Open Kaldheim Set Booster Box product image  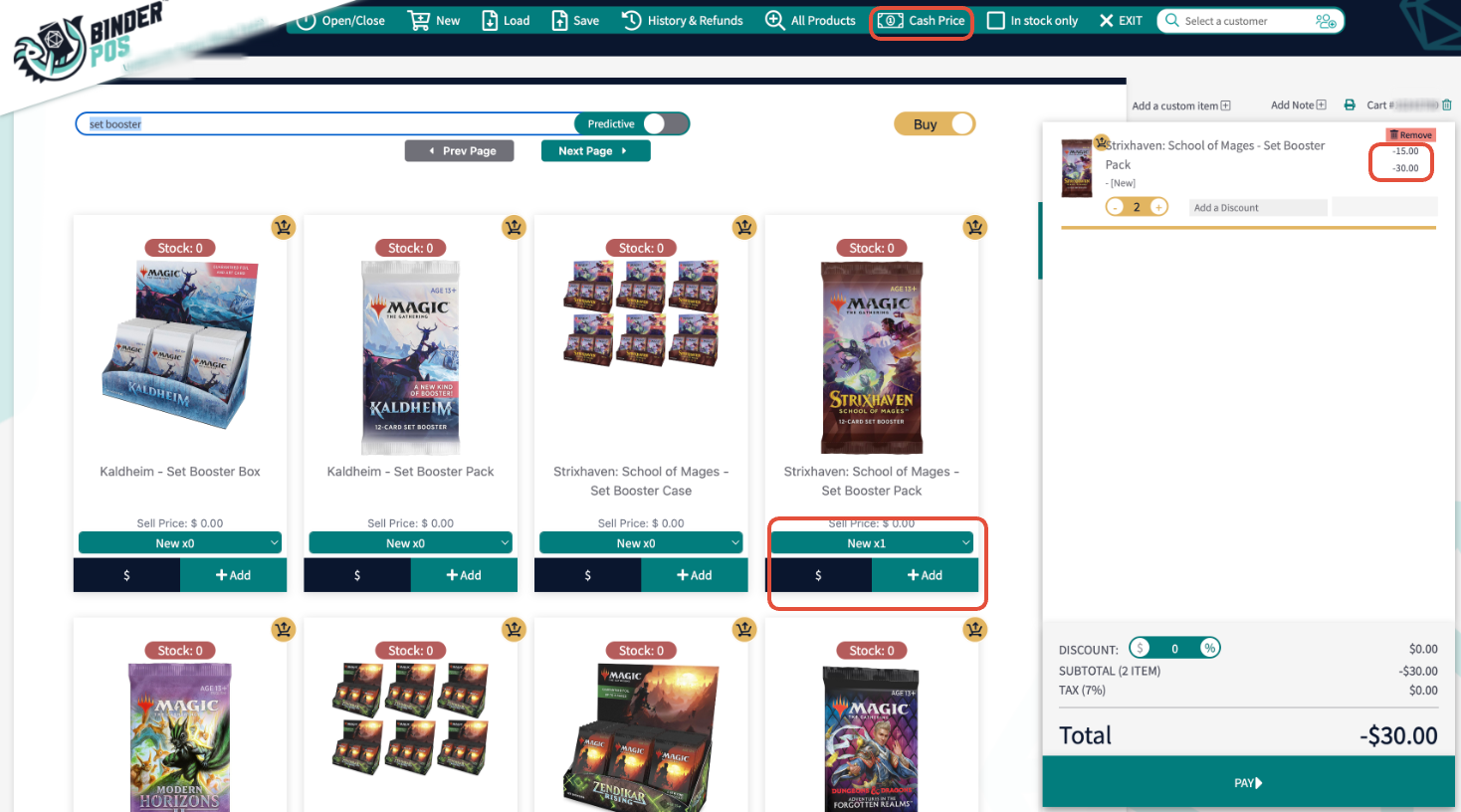[x=180, y=345]
